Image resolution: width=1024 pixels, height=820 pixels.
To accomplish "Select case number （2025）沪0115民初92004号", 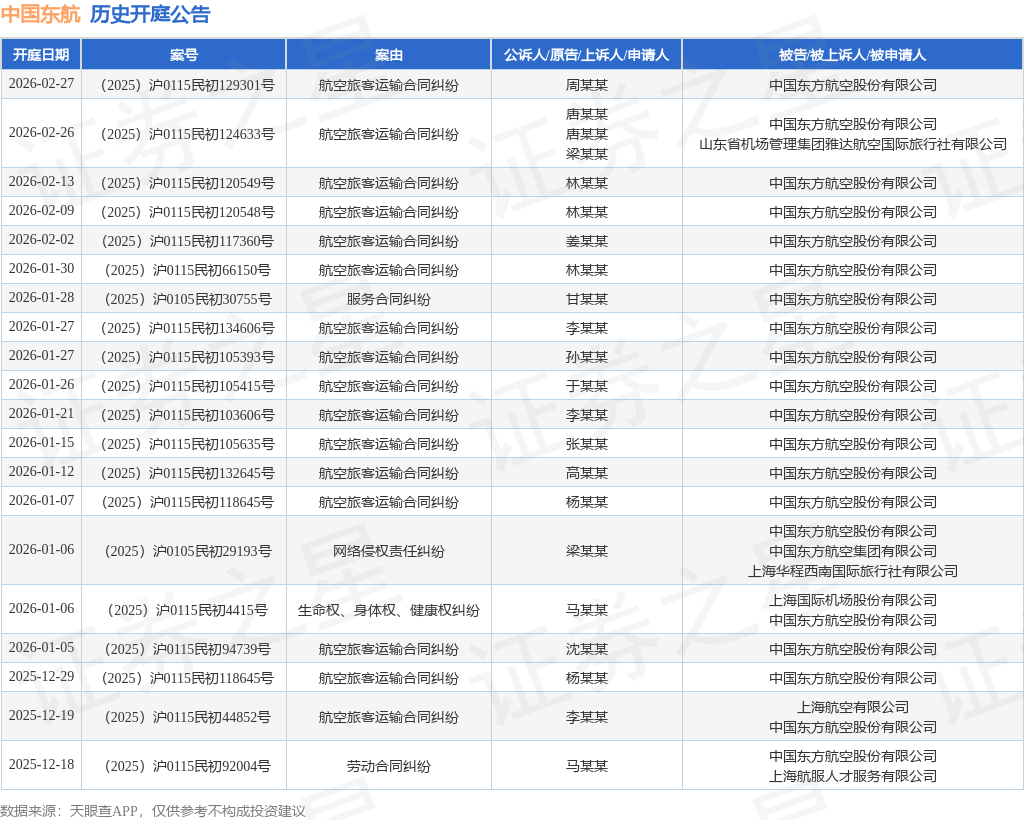I will (x=184, y=766).
